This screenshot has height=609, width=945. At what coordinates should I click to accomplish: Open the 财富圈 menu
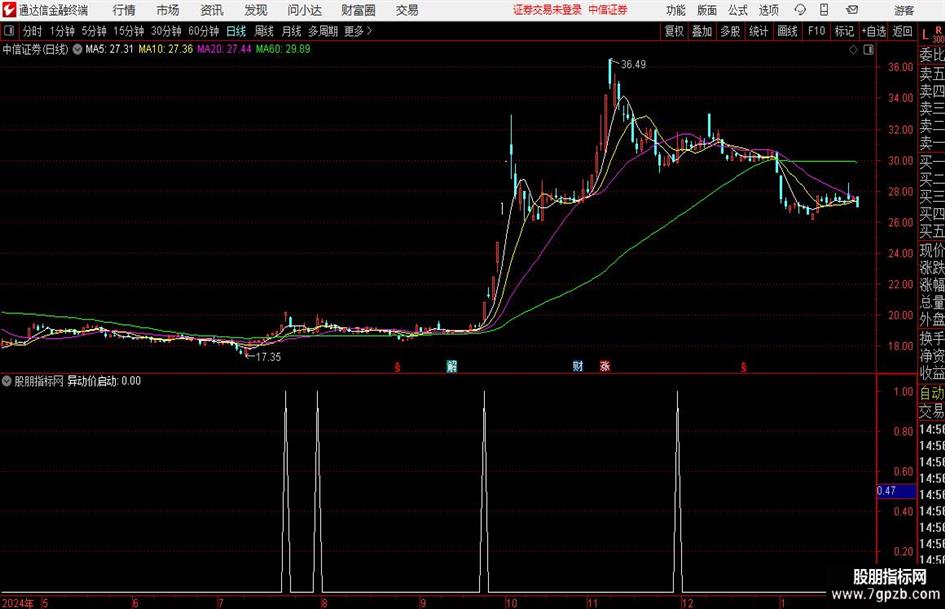358,10
